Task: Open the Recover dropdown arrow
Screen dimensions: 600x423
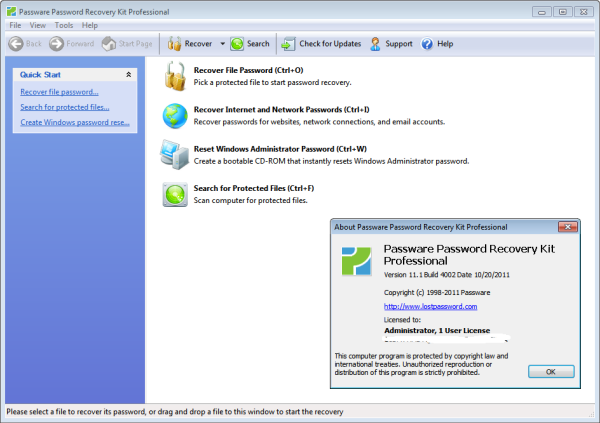Action: click(x=222, y=44)
